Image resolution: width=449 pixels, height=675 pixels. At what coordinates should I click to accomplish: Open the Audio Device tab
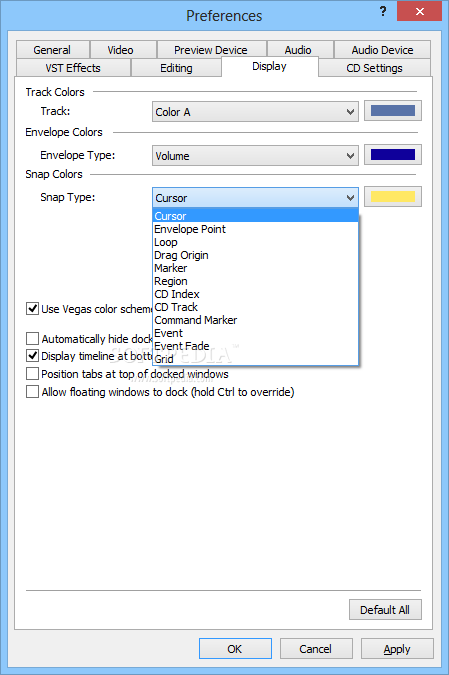pos(382,50)
